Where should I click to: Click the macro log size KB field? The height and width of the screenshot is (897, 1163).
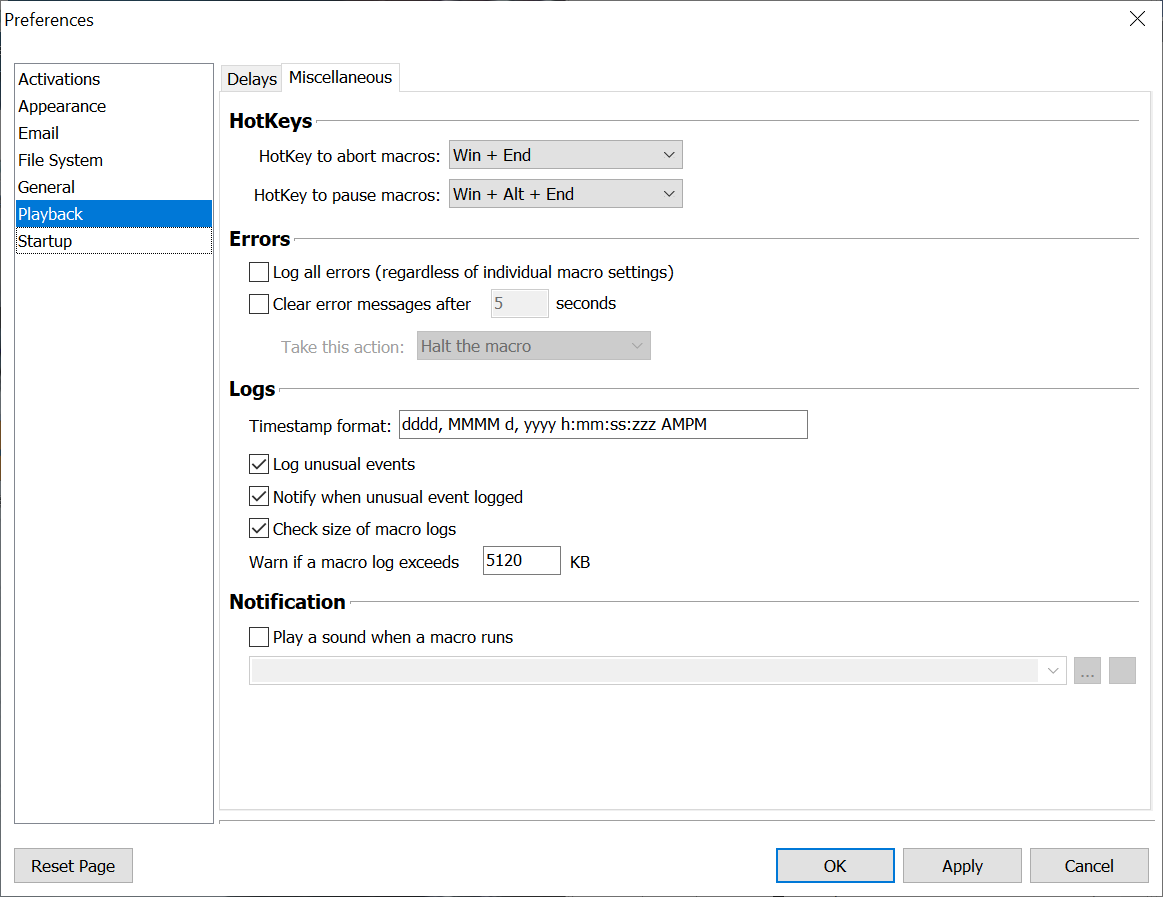[521, 561]
